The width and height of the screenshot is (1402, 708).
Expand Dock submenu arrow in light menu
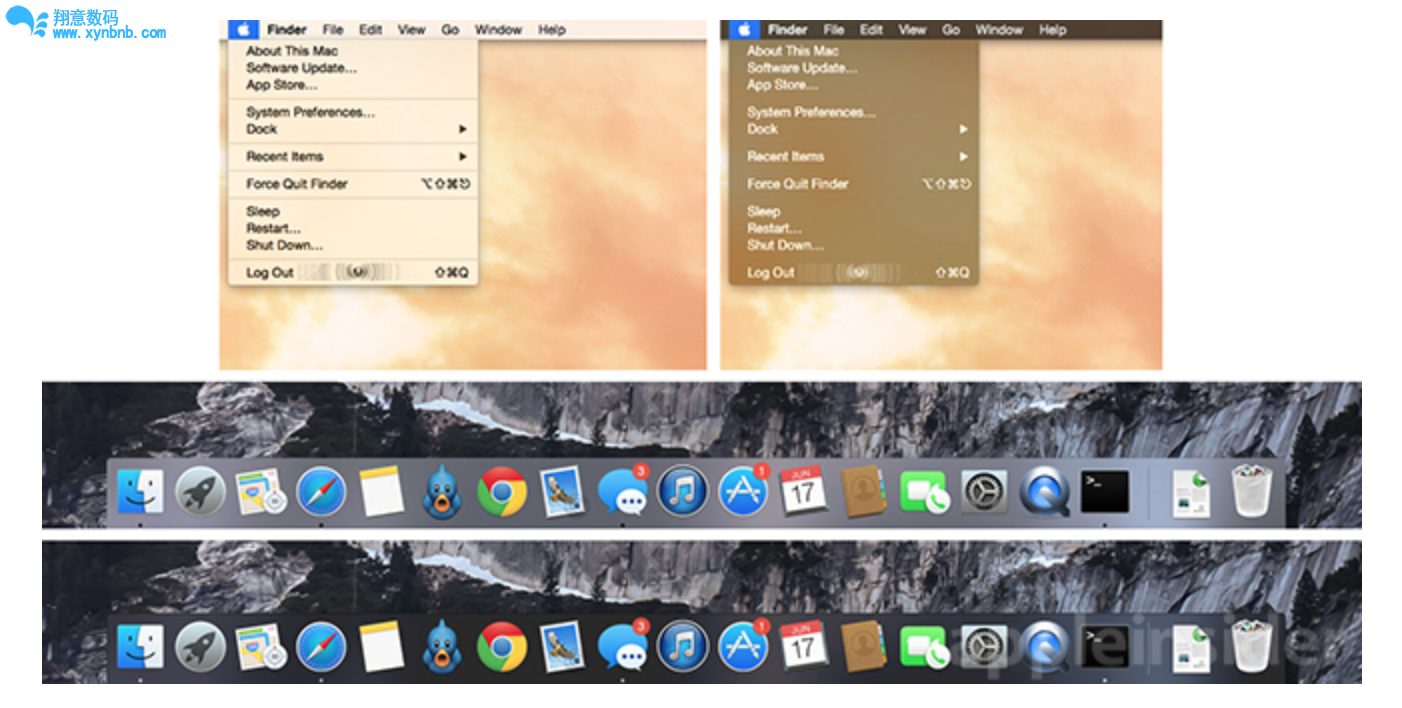[463, 129]
